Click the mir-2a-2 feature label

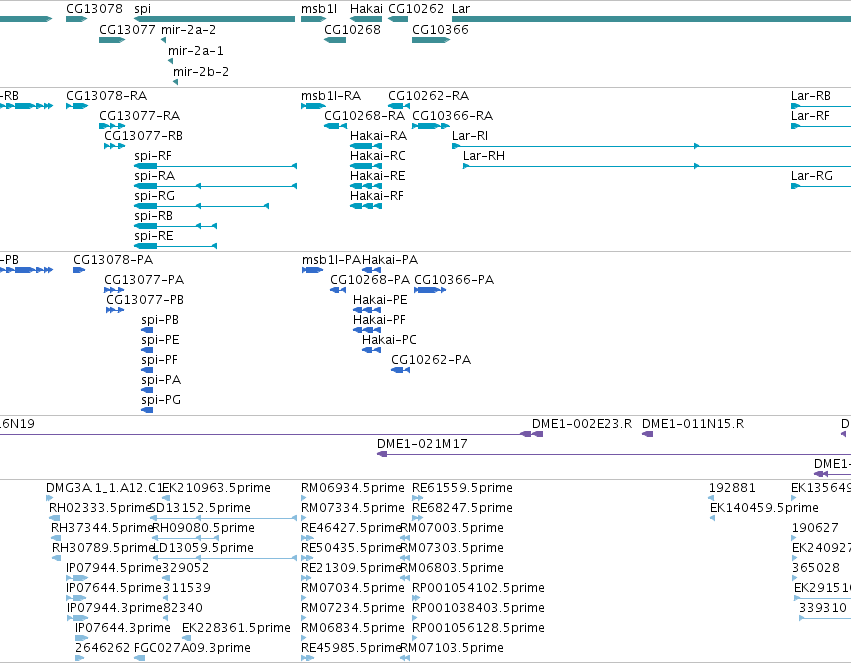[188, 29]
